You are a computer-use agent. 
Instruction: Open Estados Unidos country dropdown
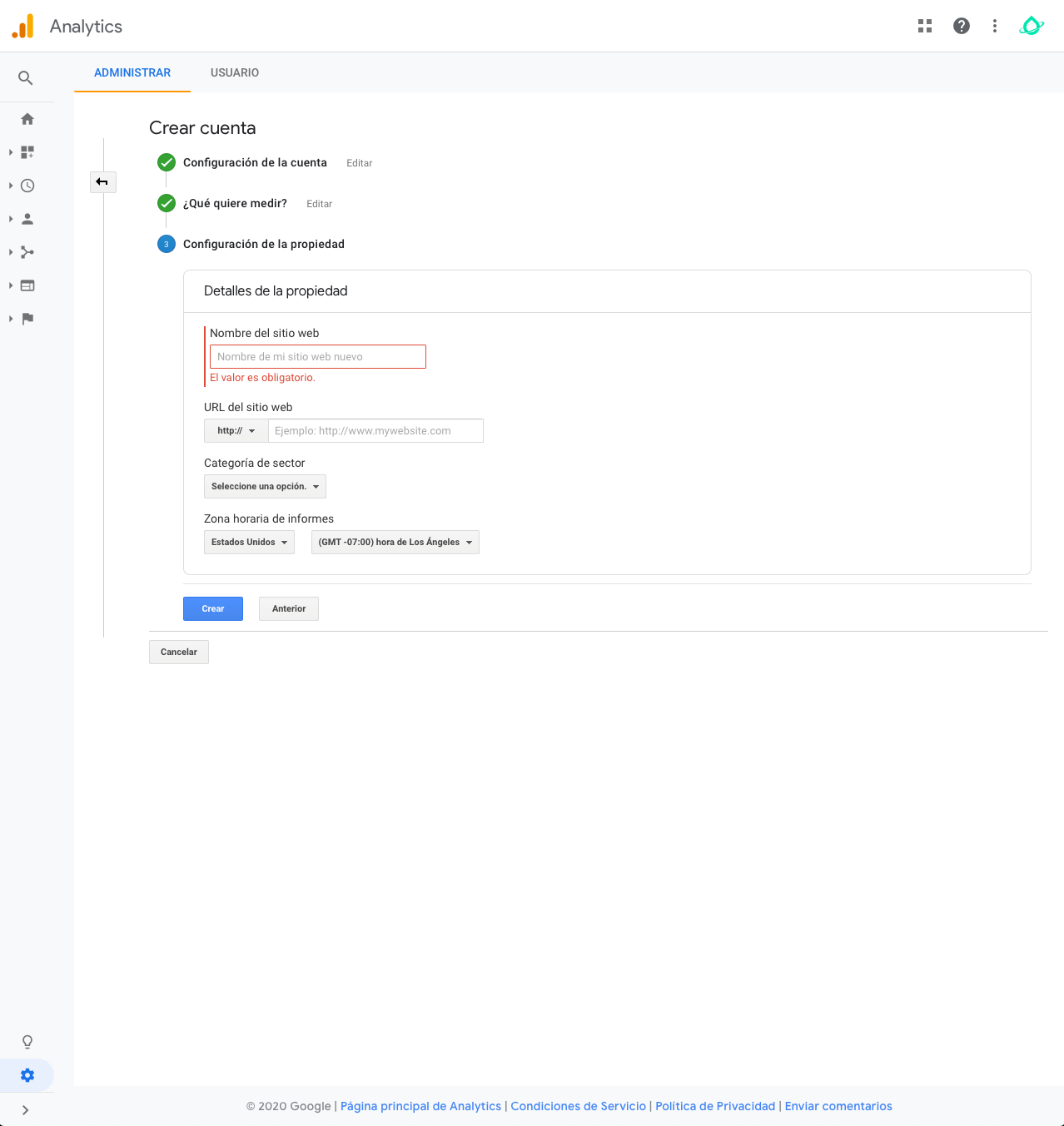tap(249, 543)
